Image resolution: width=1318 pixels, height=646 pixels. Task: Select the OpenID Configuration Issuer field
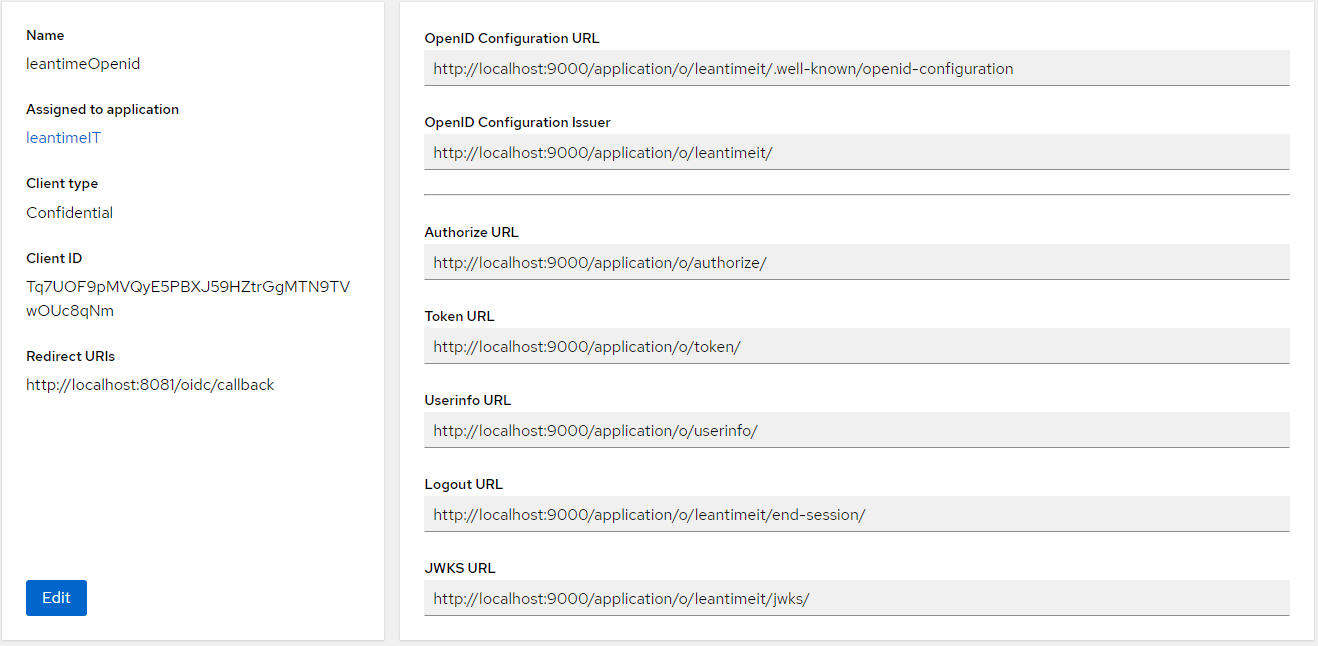click(x=855, y=152)
